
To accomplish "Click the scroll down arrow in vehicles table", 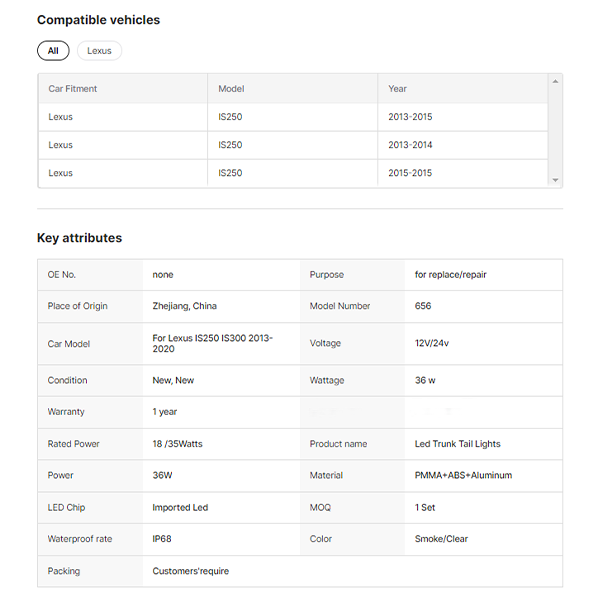I will click(x=555, y=180).
